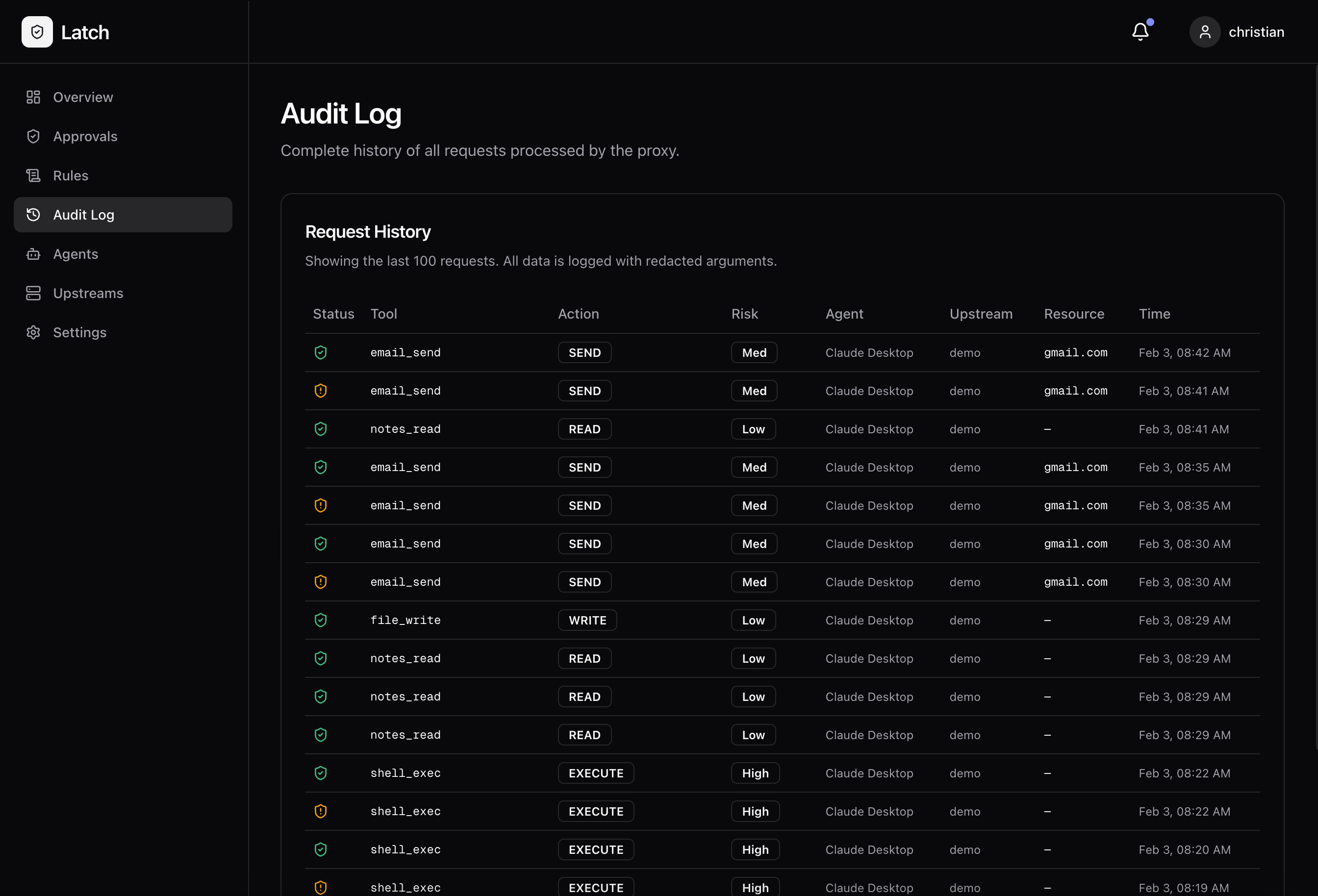Viewport: 1318px width, 896px height.
Task: Navigate to the Approvals page
Action: (x=86, y=136)
